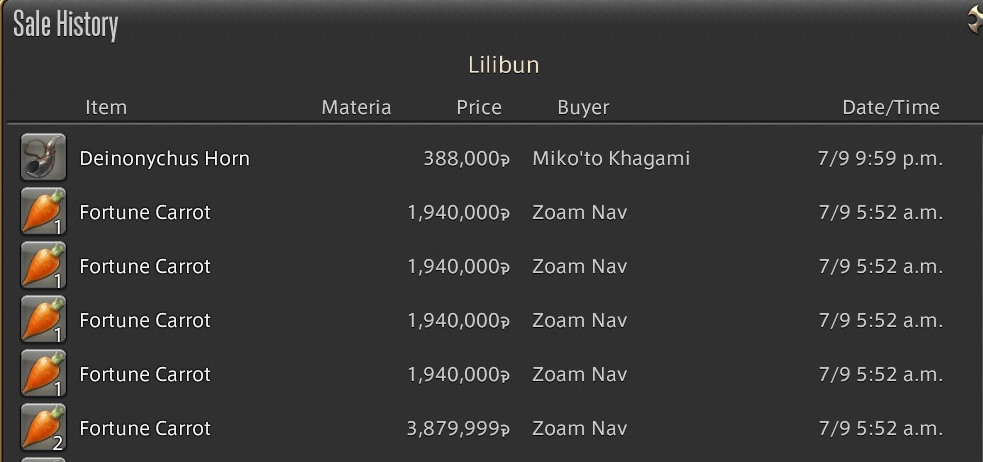The image size is (983, 462).
Task: Click the Fortune Carrot icon with quantity 2
Action: point(43,427)
